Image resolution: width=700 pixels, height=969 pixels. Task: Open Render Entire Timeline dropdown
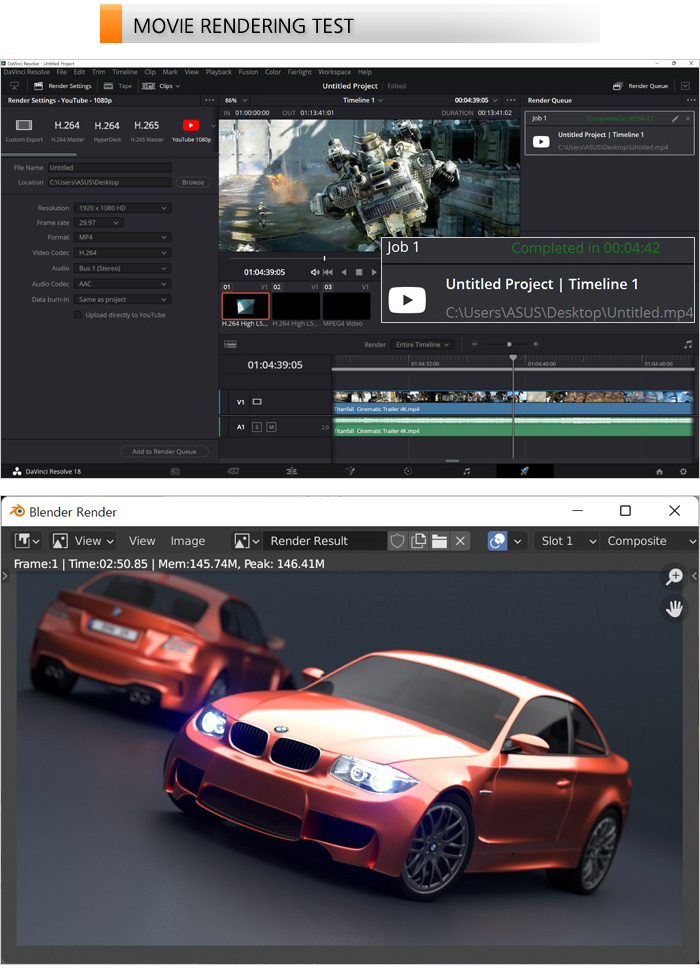coord(423,344)
